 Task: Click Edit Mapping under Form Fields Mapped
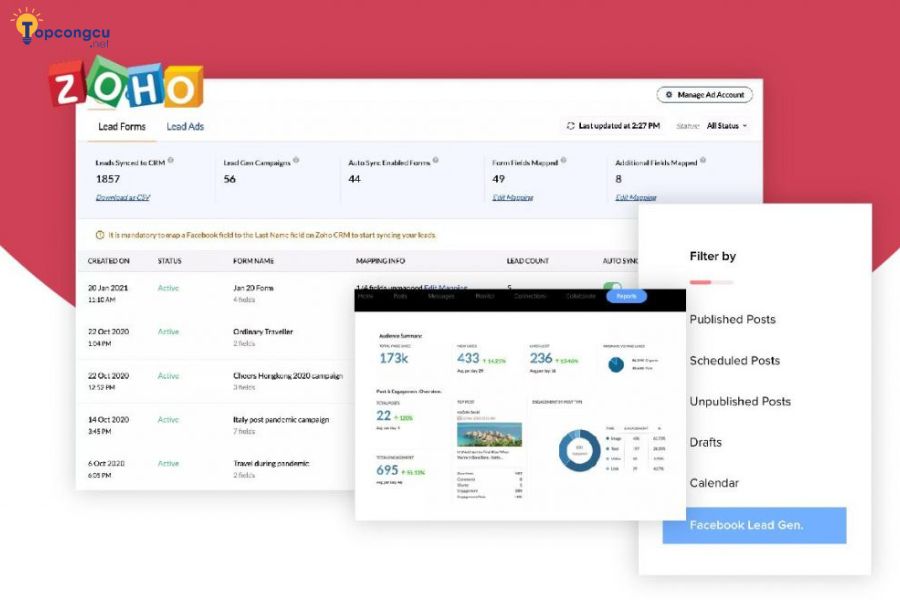coord(513,198)
